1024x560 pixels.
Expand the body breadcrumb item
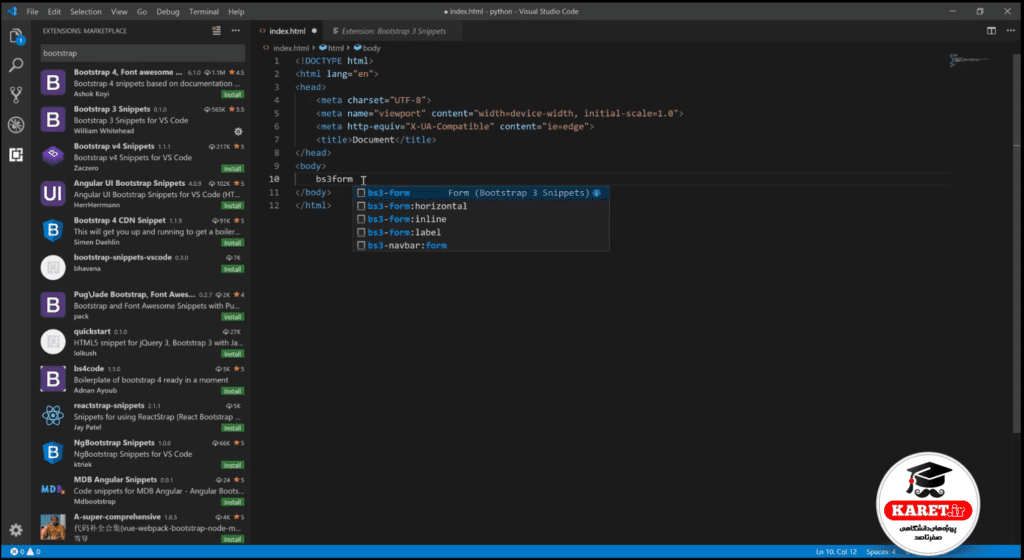coord(367,48)
